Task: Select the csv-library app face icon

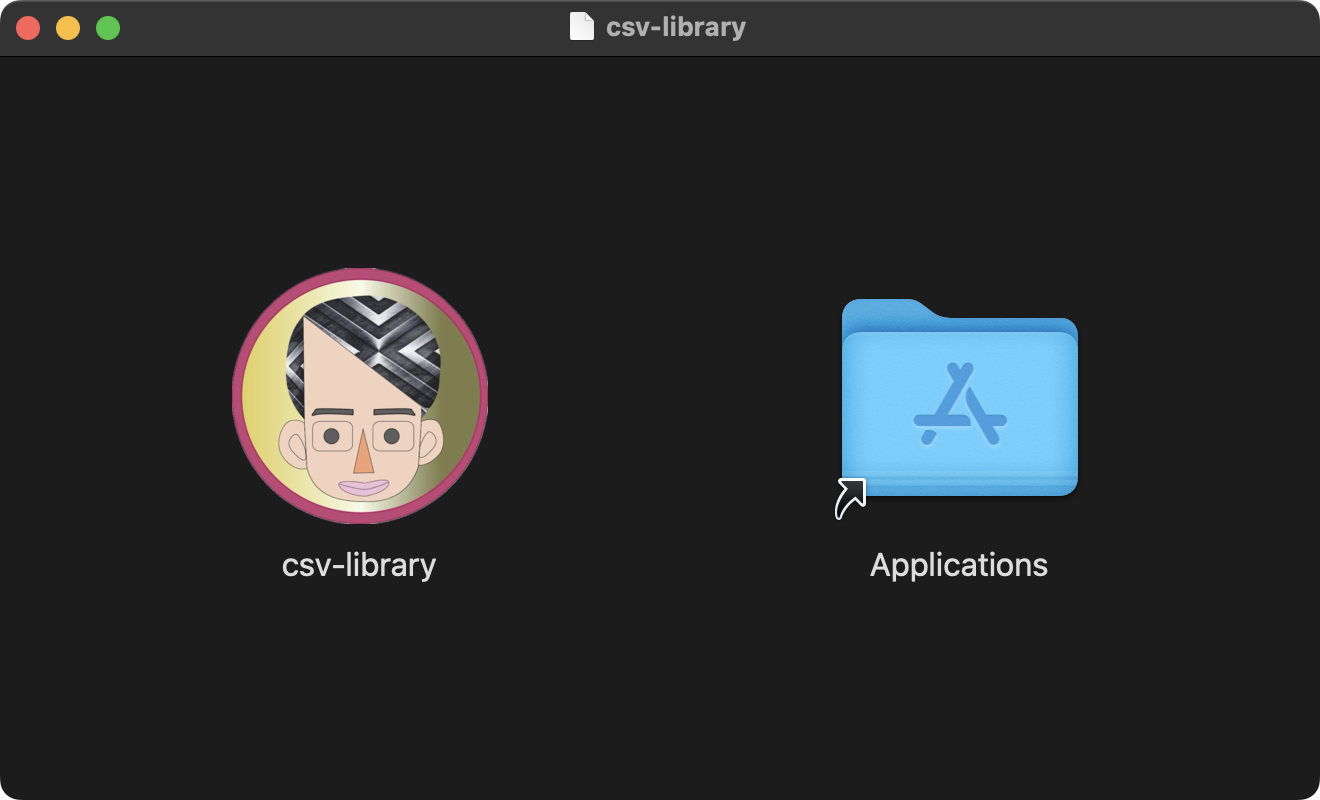Action: point(360,396)
